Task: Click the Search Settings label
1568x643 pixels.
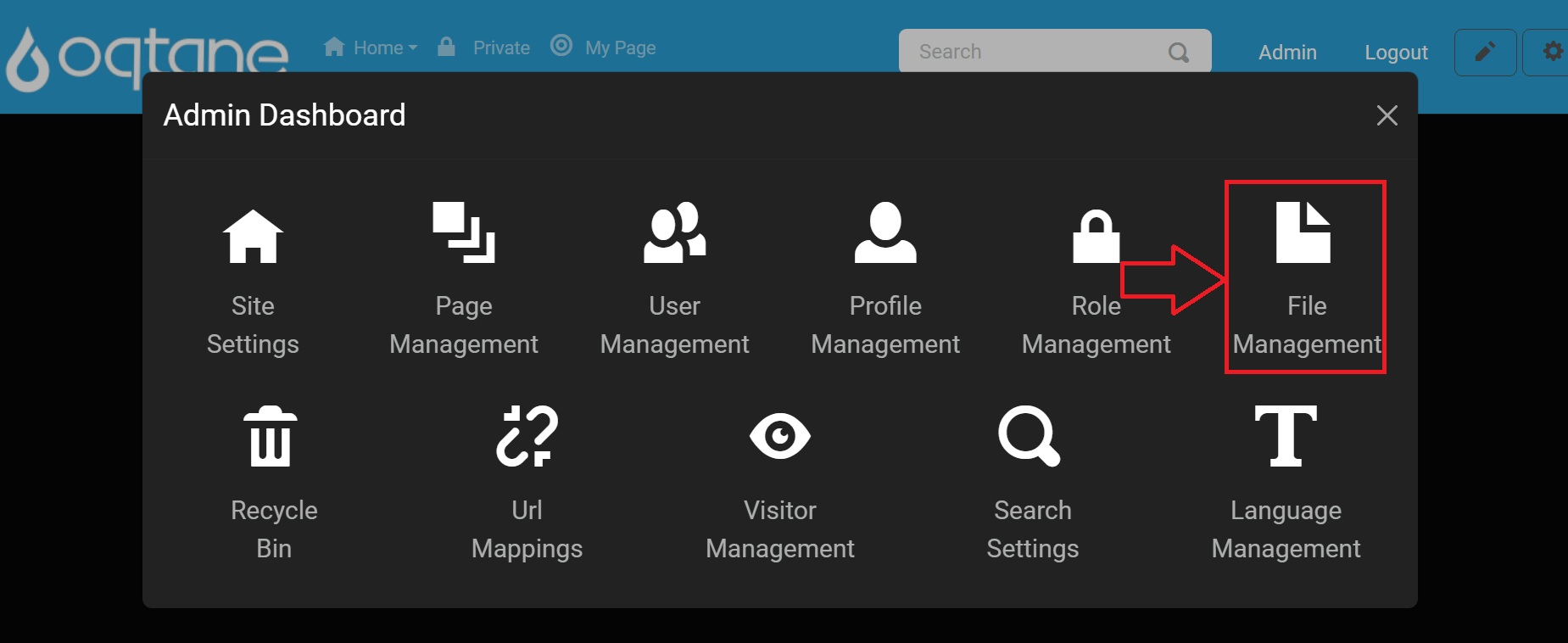Action: pyautogui.click(x=1033, y=529)
